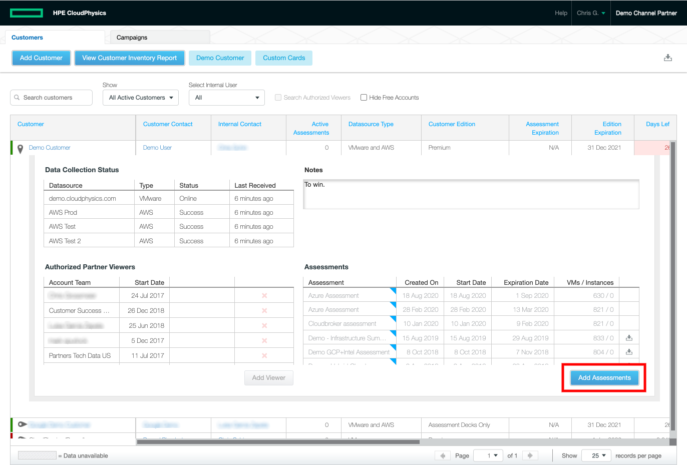The height and width of the screenshot is (465, 687).
Task: Remove the Customer Success viewer with the red X
Action: (x=264, y=311)
